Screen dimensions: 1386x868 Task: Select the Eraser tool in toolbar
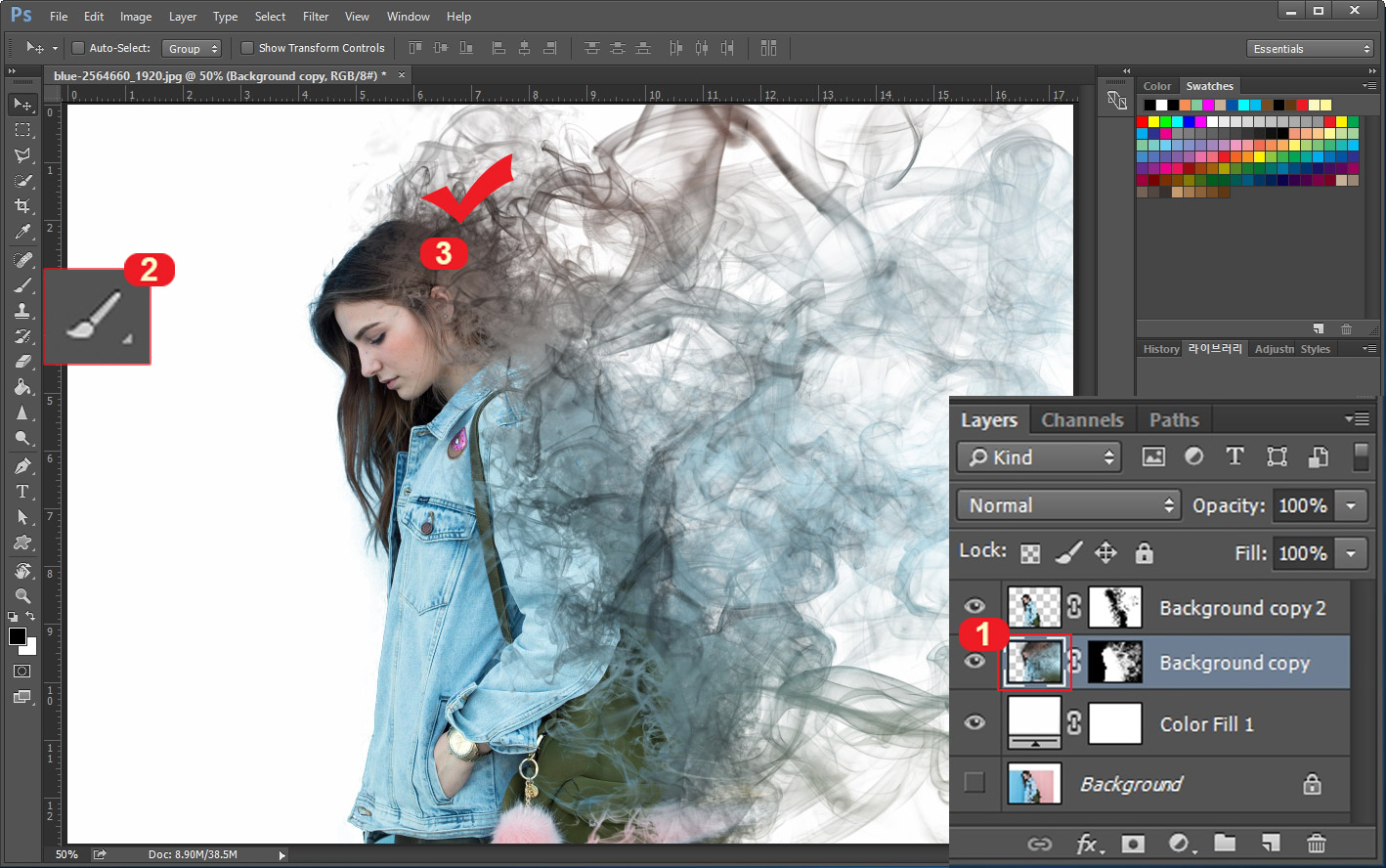click(22, 362)
